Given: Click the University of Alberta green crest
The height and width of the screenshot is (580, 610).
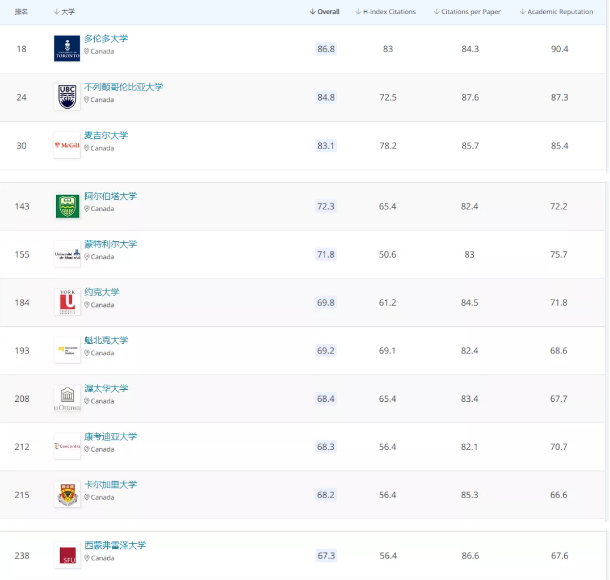Looking at the screenshot, I should coord(67,206).
